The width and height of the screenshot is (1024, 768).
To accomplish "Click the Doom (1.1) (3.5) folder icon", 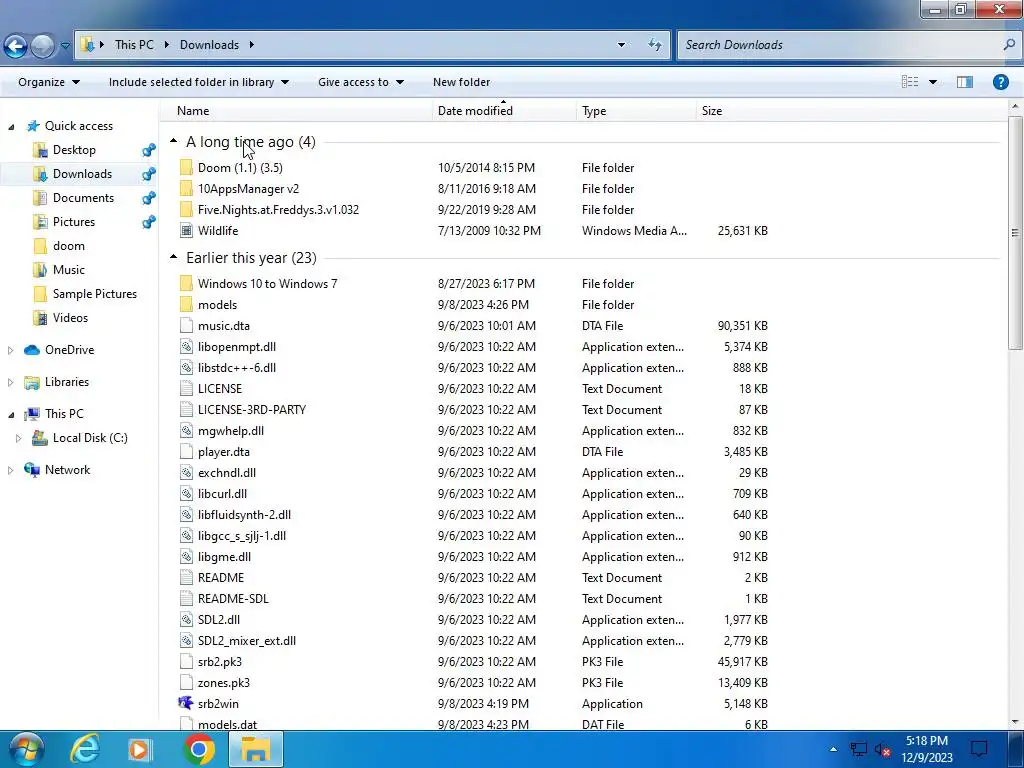I will coord(186,168).
